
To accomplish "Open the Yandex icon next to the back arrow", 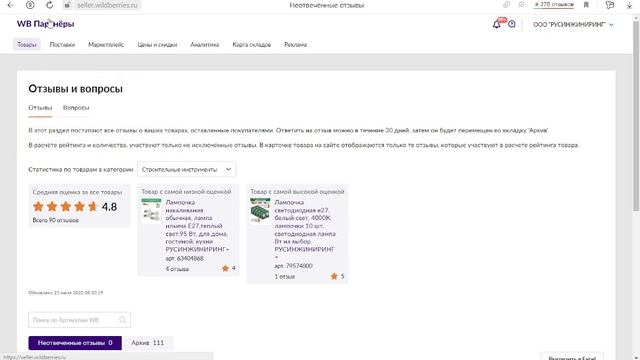I will click(x=30, y=5).
